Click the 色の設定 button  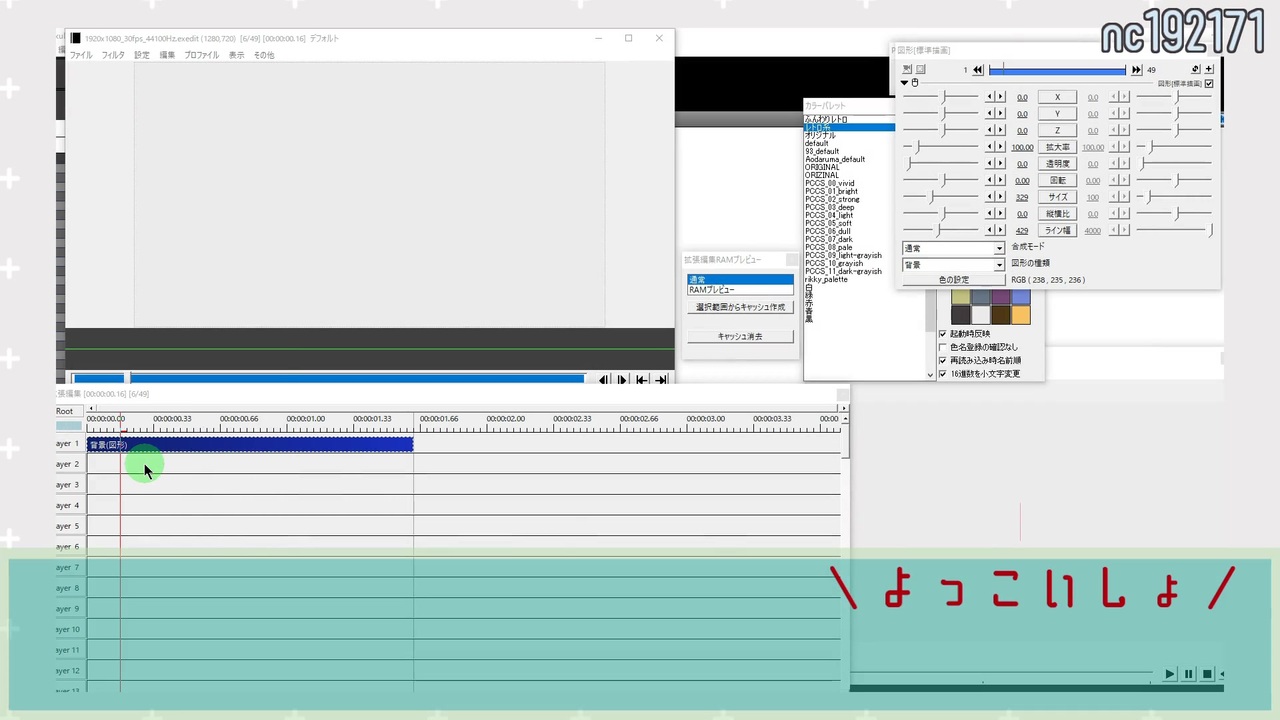(x=953, y=280)
